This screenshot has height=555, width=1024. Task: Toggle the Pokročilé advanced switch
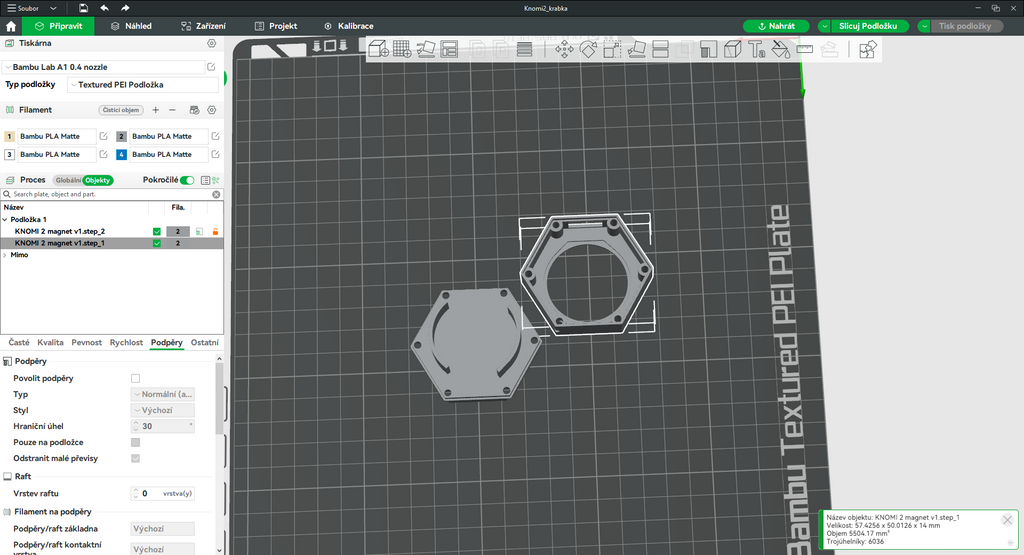[187, 180]
